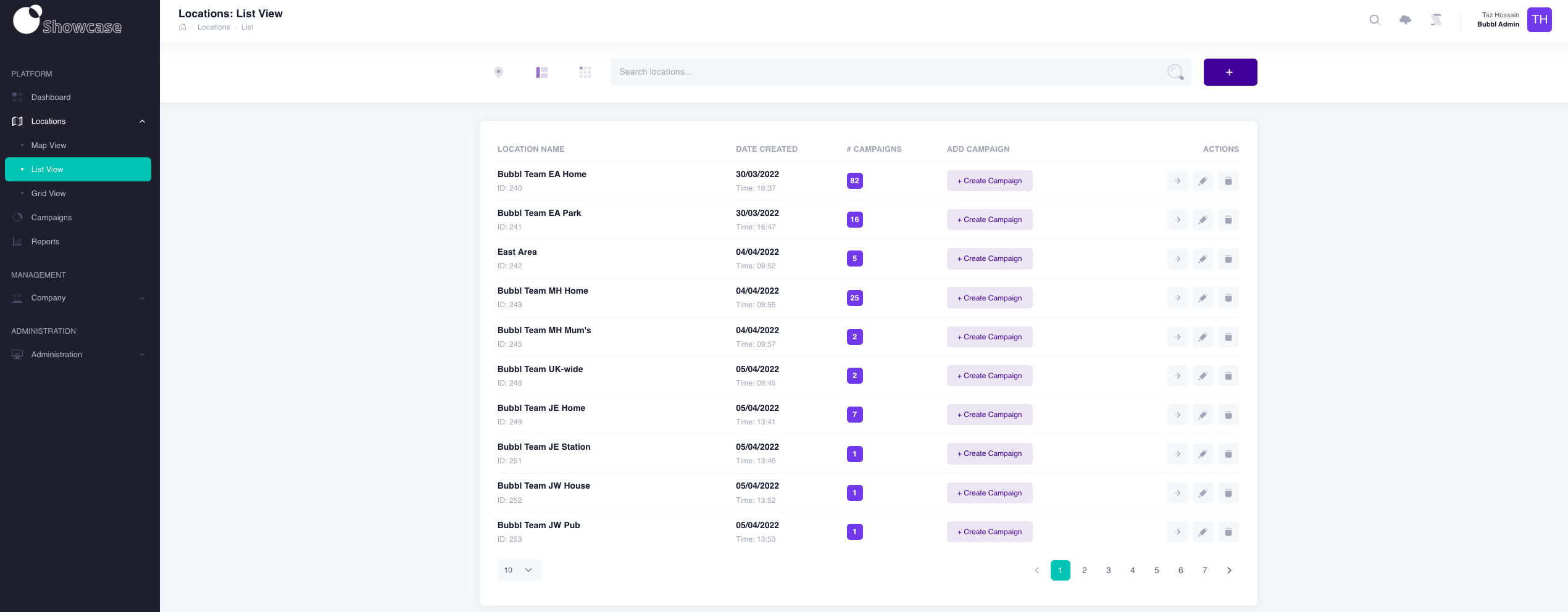The height and width of the screenshot is (612, 1568).
Task: Open the TH user avatar menu
Action: tap(1540, 20)
